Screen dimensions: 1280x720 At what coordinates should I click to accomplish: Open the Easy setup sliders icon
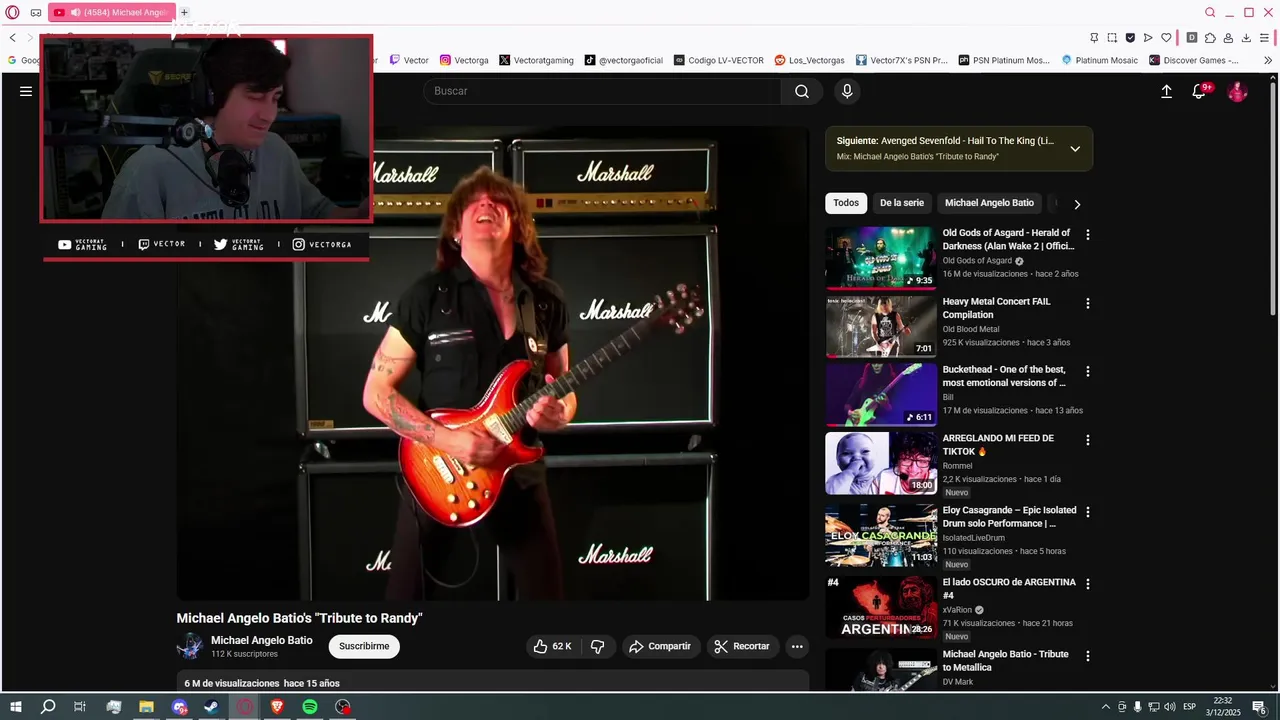click(1265, 38)
